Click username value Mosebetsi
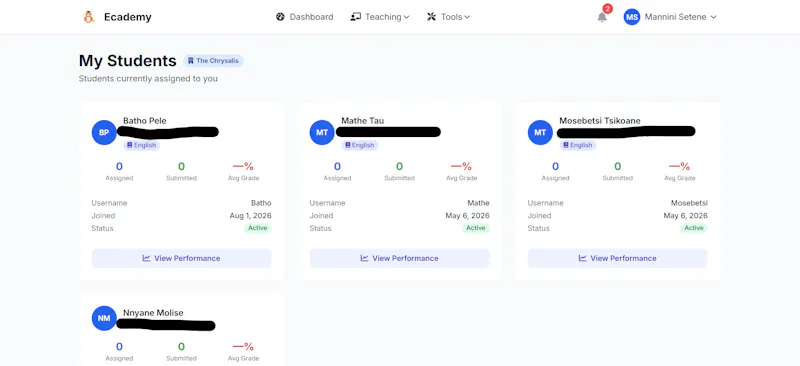The width and height of the screenshot is (800, 366). tap(689, 203)
